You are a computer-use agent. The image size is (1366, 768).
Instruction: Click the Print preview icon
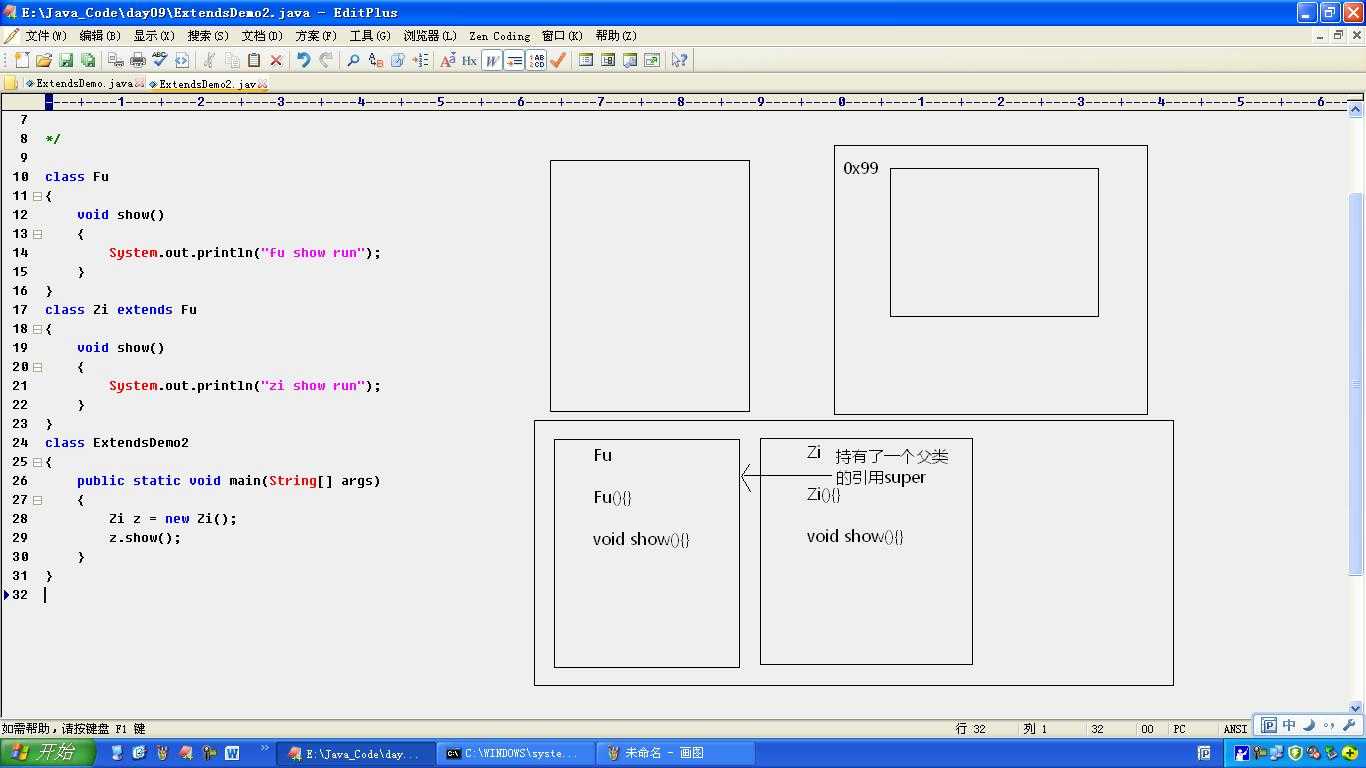(116, 60)
